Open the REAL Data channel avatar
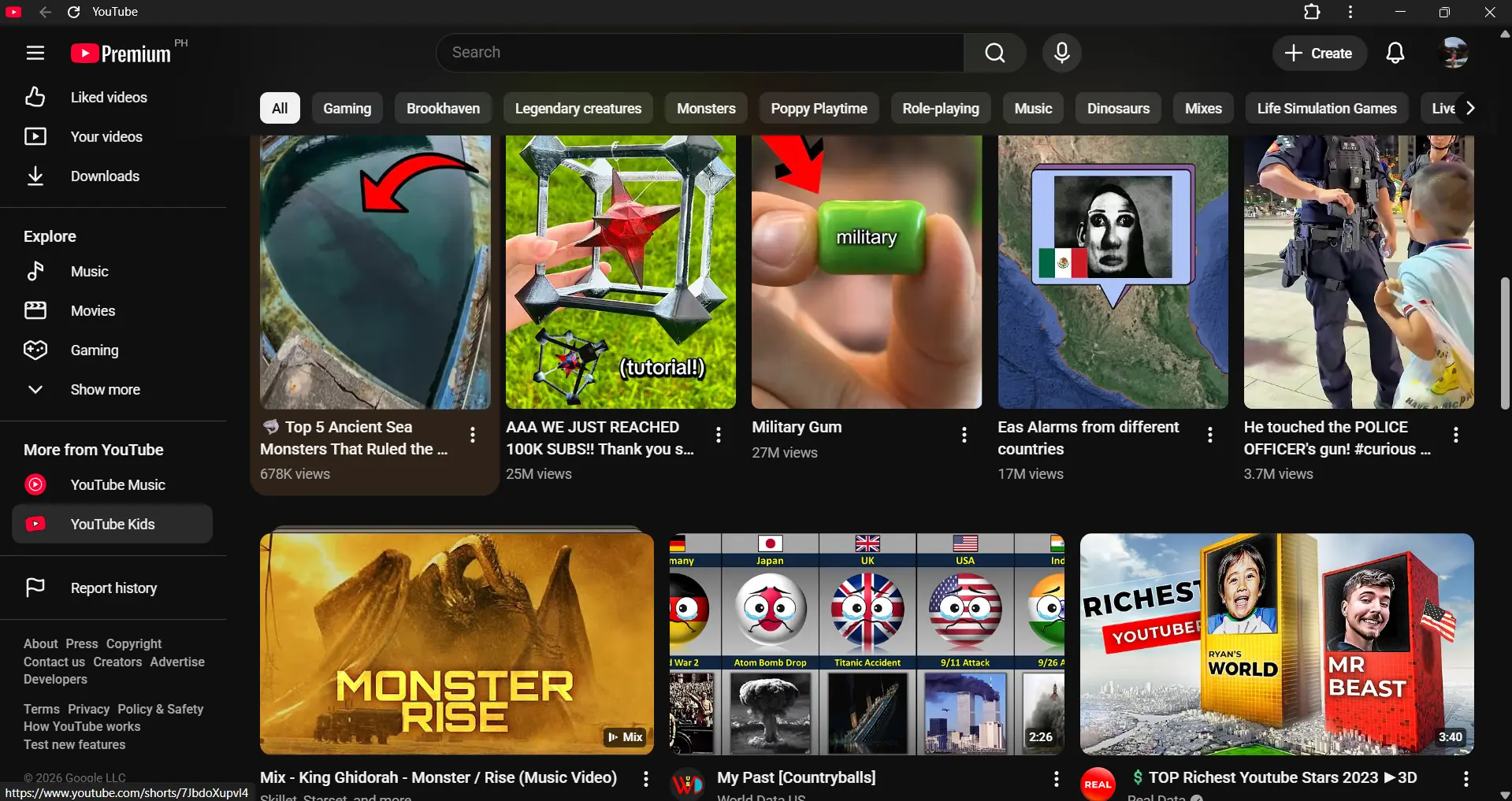1512x801 pixels. coord(1098,784)
